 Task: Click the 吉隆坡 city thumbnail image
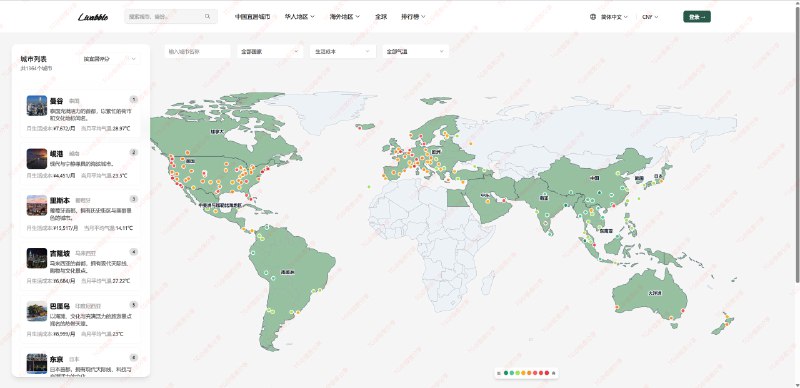[x=37, y=258]
